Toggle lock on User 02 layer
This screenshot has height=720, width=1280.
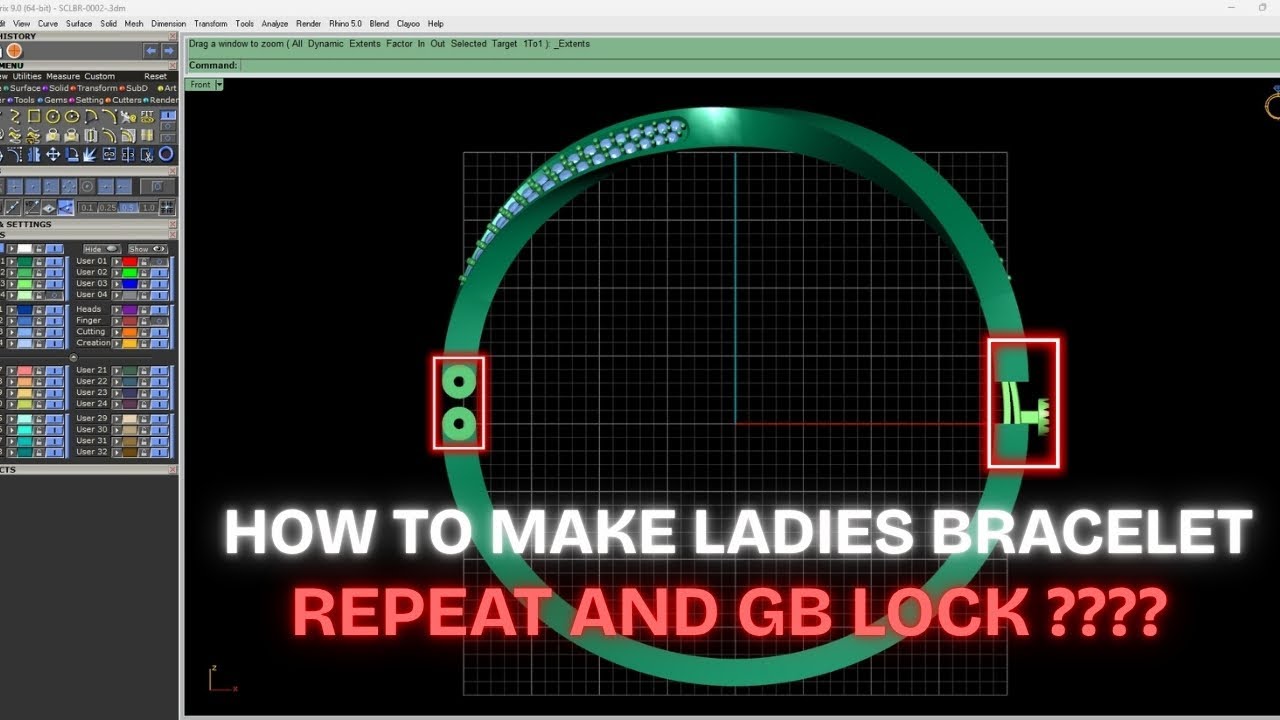tap(144, 273)
